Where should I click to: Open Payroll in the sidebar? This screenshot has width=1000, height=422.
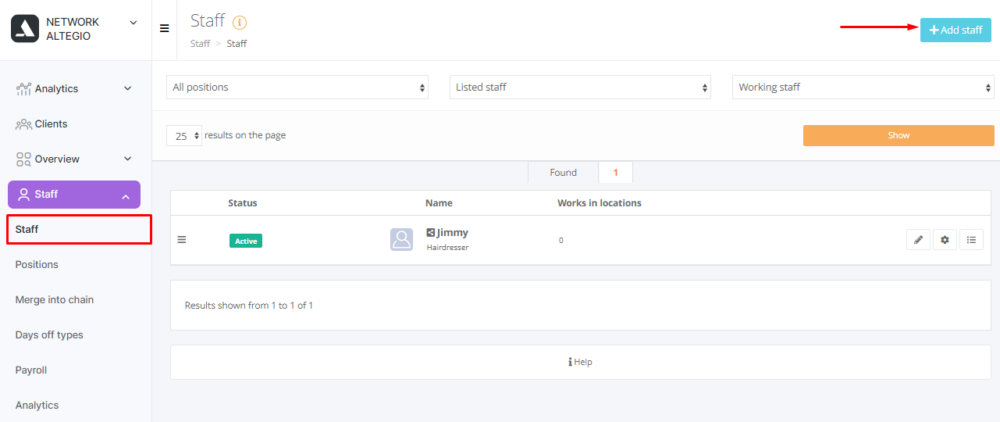[31, 370]
